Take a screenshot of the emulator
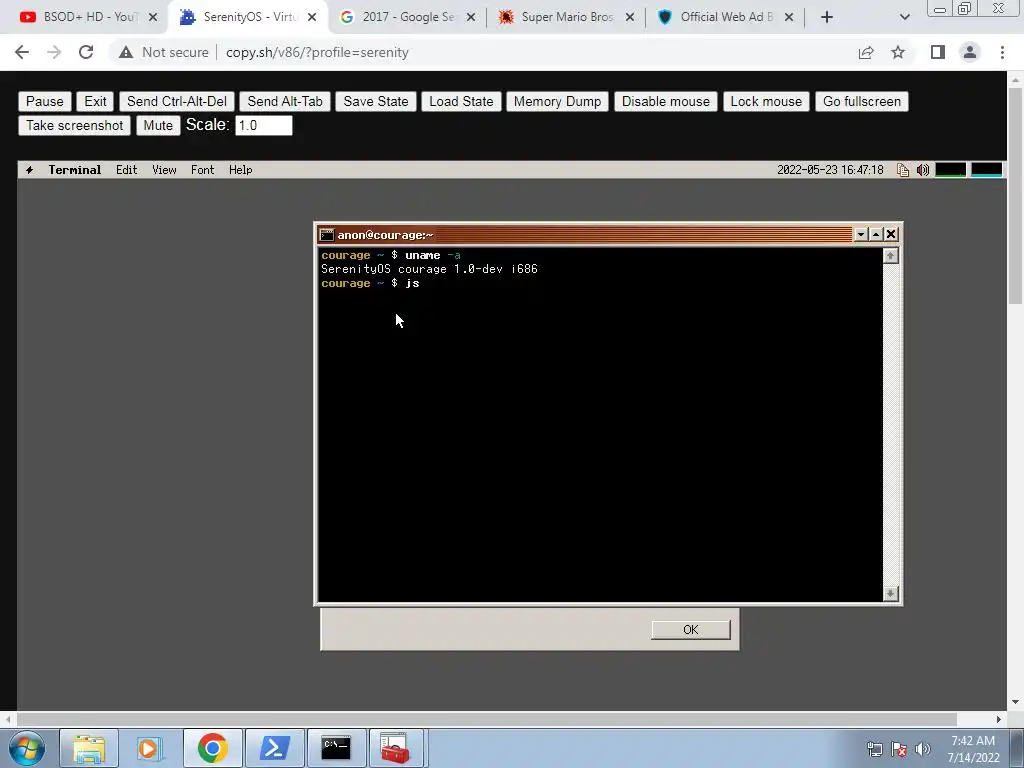This screenshot has height=768, width=1024. [74, 125]
